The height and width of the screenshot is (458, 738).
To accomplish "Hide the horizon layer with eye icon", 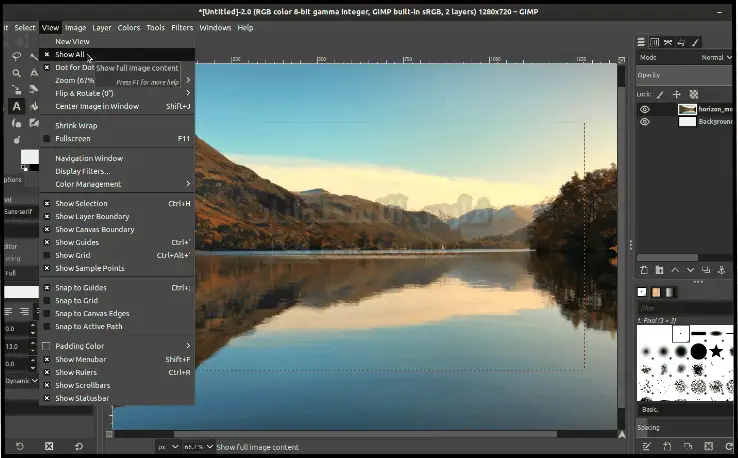I will tap(645, 109).
